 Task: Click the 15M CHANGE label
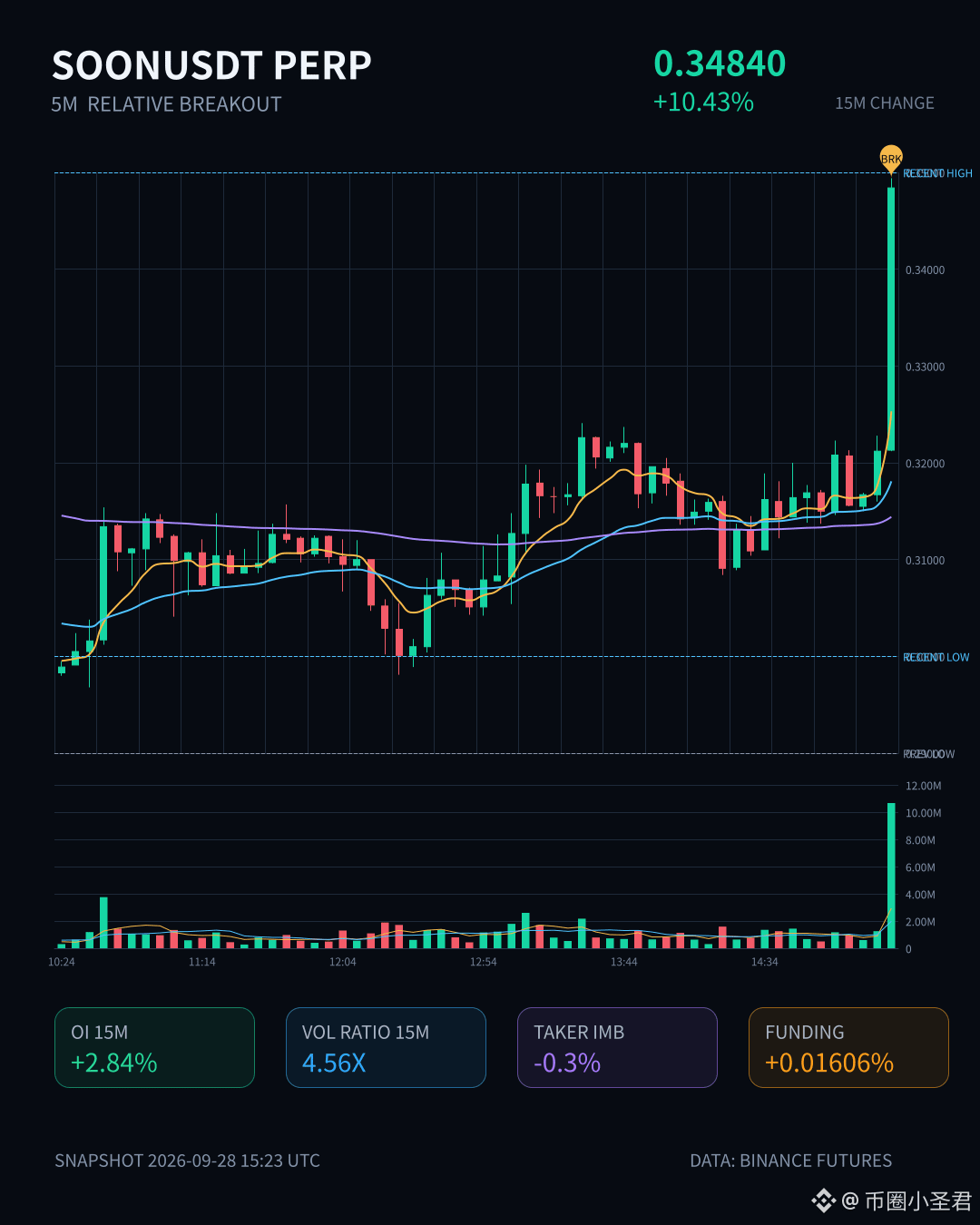pyautogui.click(x=885, y=103)
